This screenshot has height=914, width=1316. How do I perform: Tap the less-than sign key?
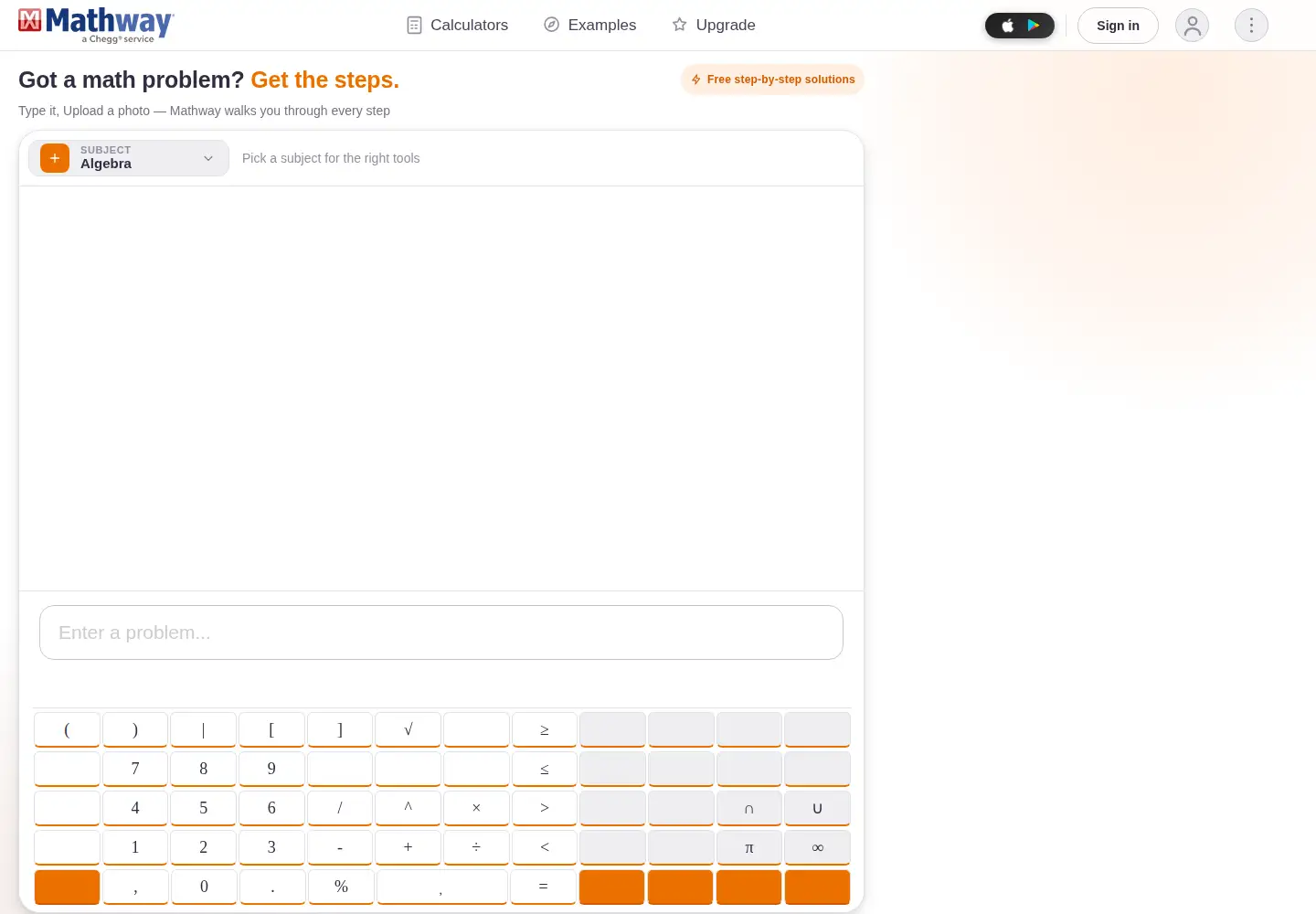pos(545,847)
